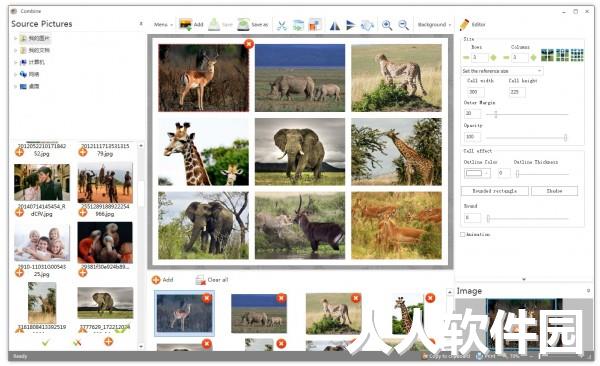Image resolution: width=600 pixels, height=366 pixels.
Task: Zoom out with the minus magnifier
Action: 403,25
